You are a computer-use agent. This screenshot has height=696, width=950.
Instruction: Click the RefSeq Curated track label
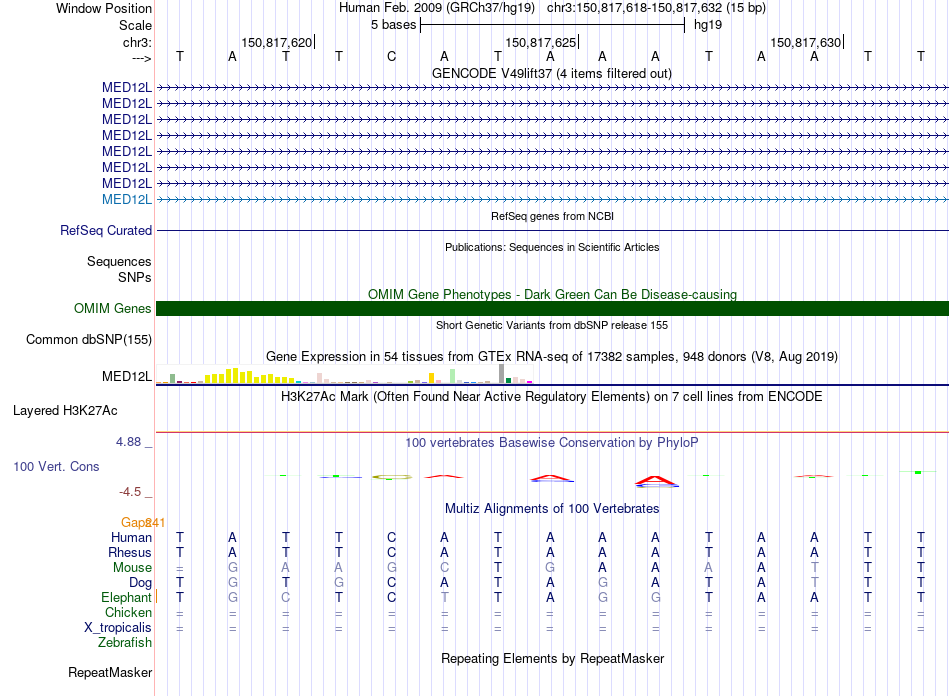106,230
